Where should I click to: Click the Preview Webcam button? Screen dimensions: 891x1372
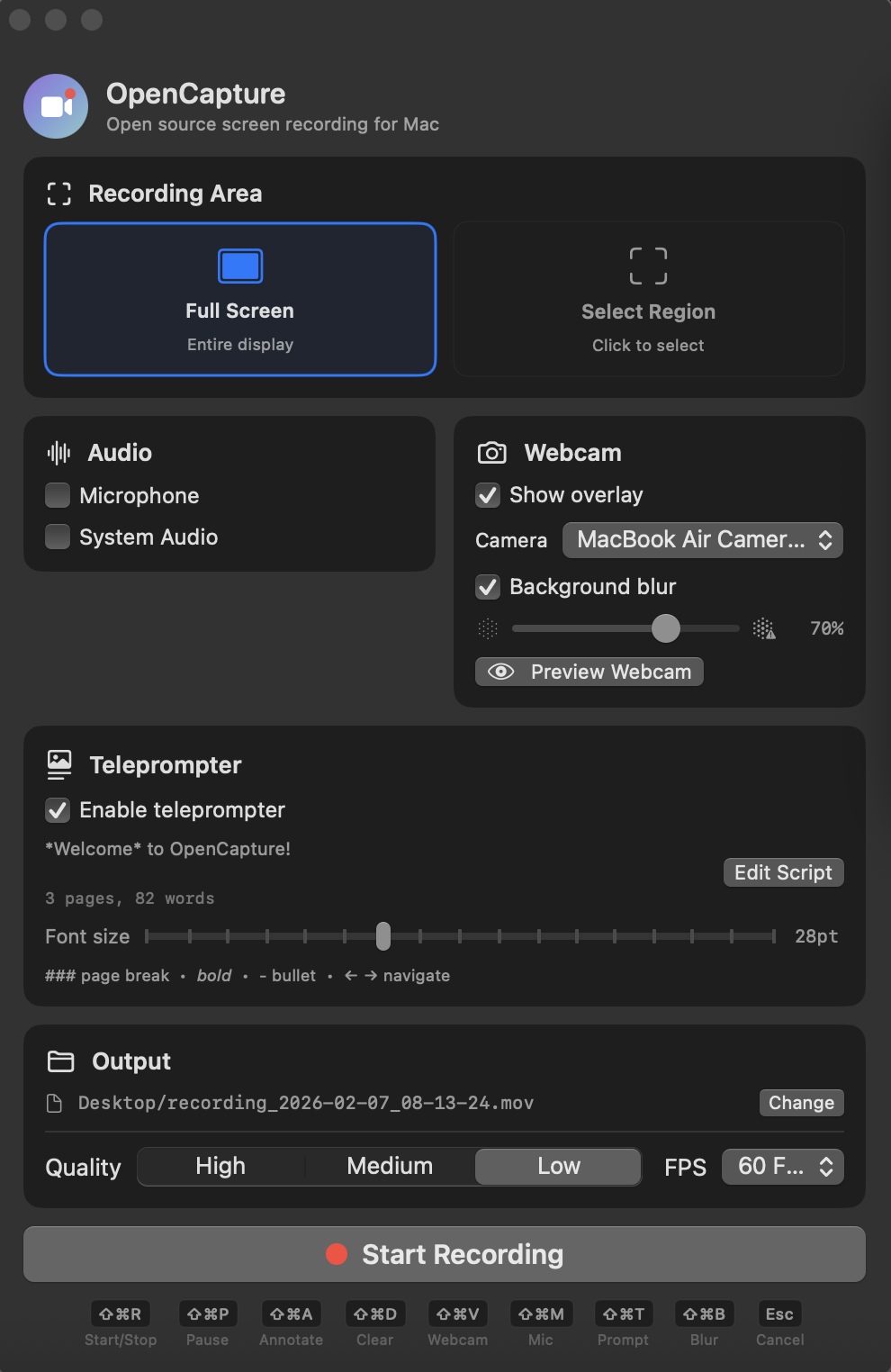[x=589, y=672]
